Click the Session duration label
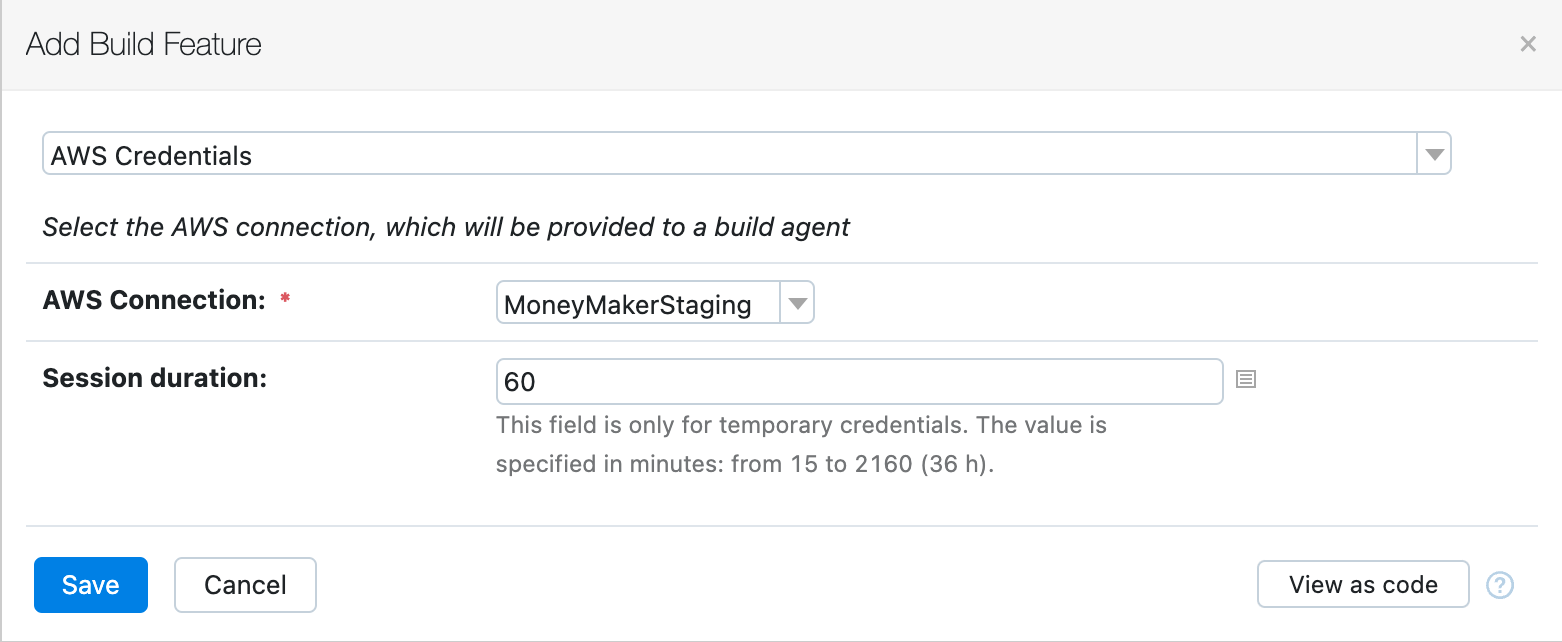Screen dimensions: 1562x642 (x=155, y=378)
